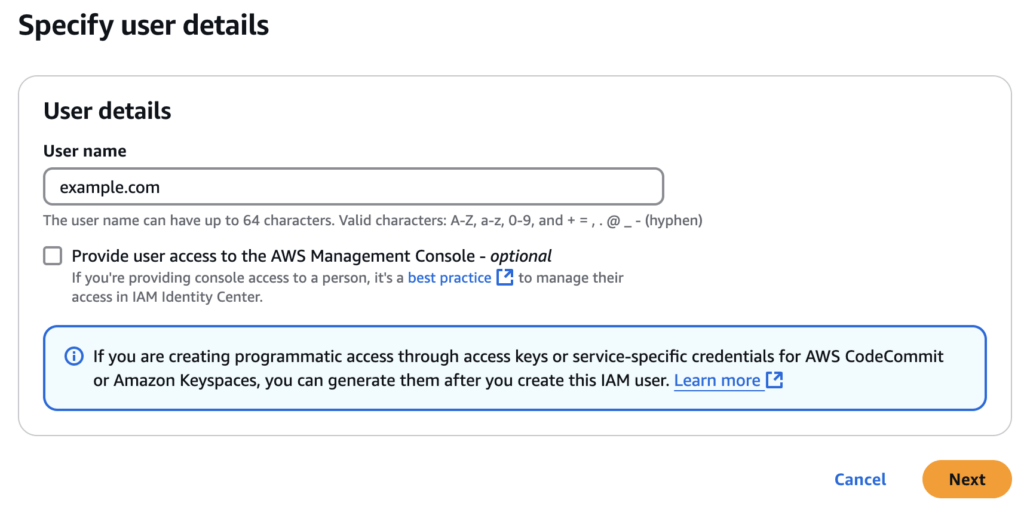Viewport: 1024px width, 515px height.
Task: Click the "User details" section heading
Action: tap(107, 111)
